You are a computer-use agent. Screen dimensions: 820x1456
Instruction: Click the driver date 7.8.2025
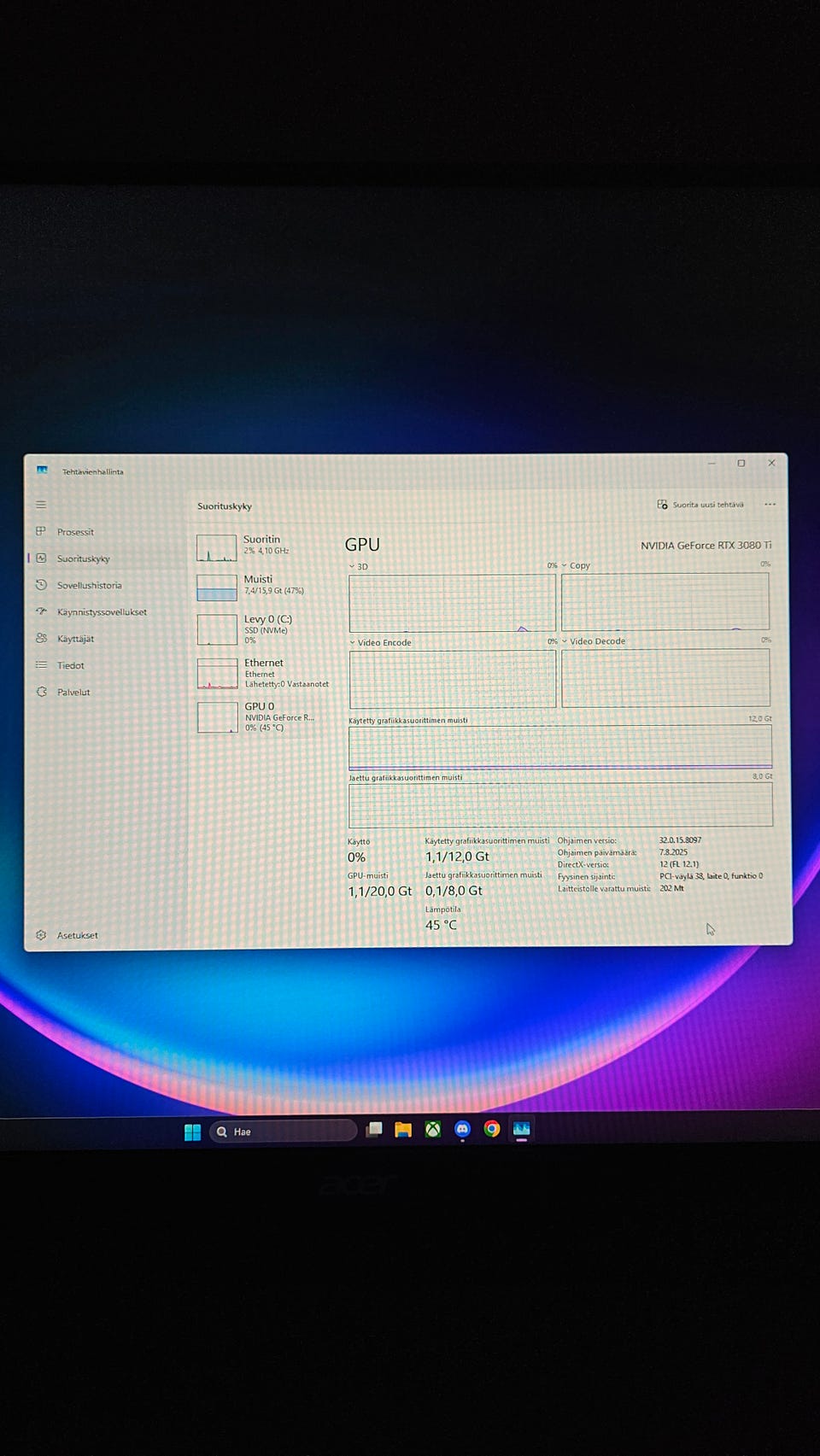673,851
